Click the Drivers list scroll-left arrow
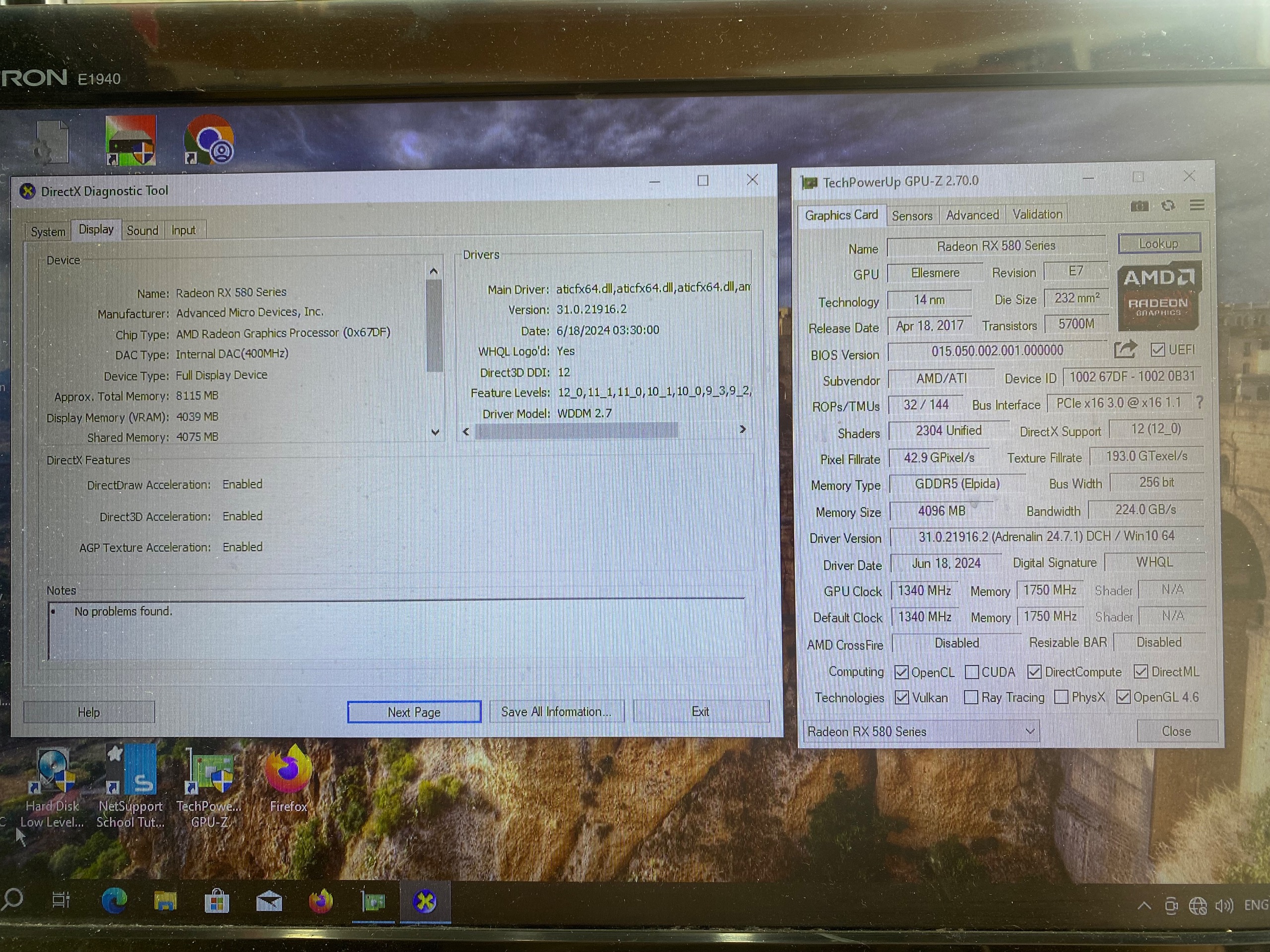The width and height of the screenshot is (1270, 952). point(466,431)
